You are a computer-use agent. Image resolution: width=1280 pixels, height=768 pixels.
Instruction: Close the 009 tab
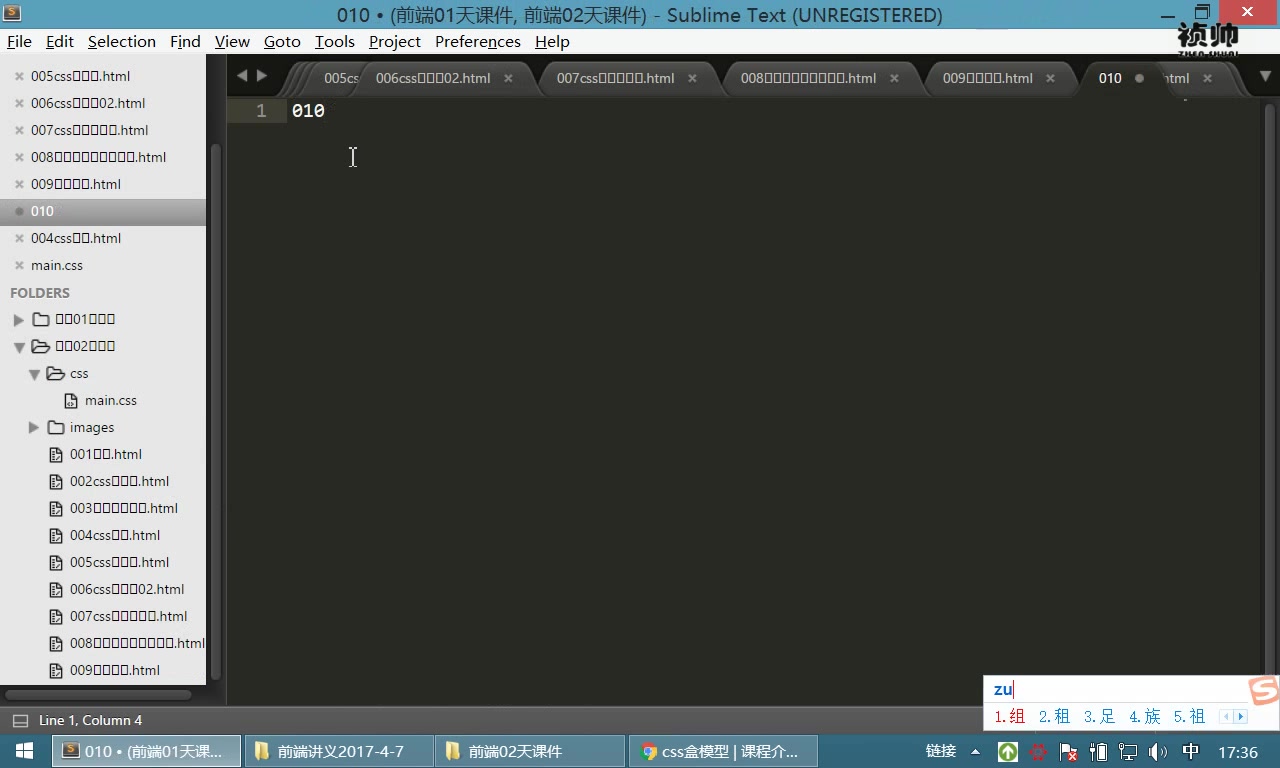[x=1051, y=78]
